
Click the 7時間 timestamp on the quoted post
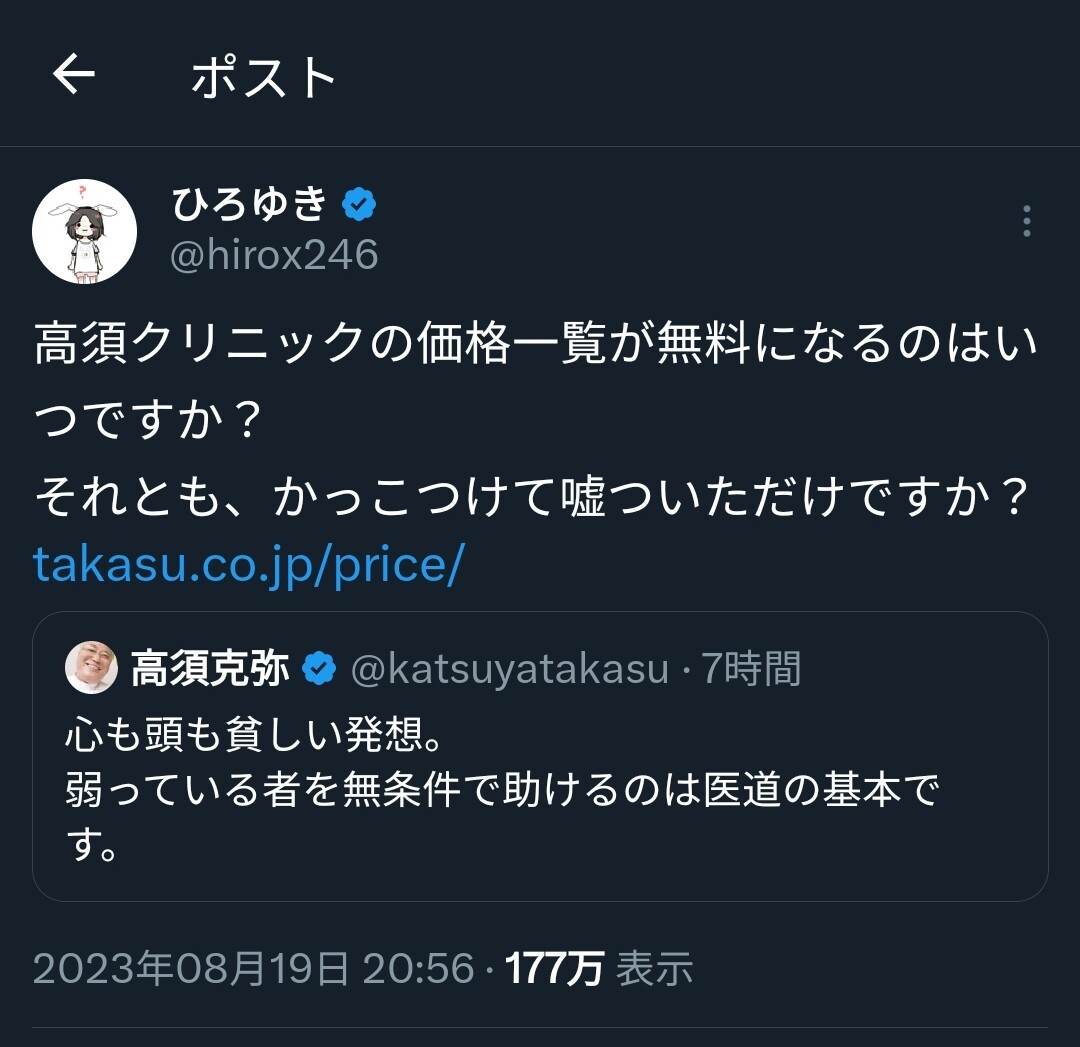click(x=751, y=669)
